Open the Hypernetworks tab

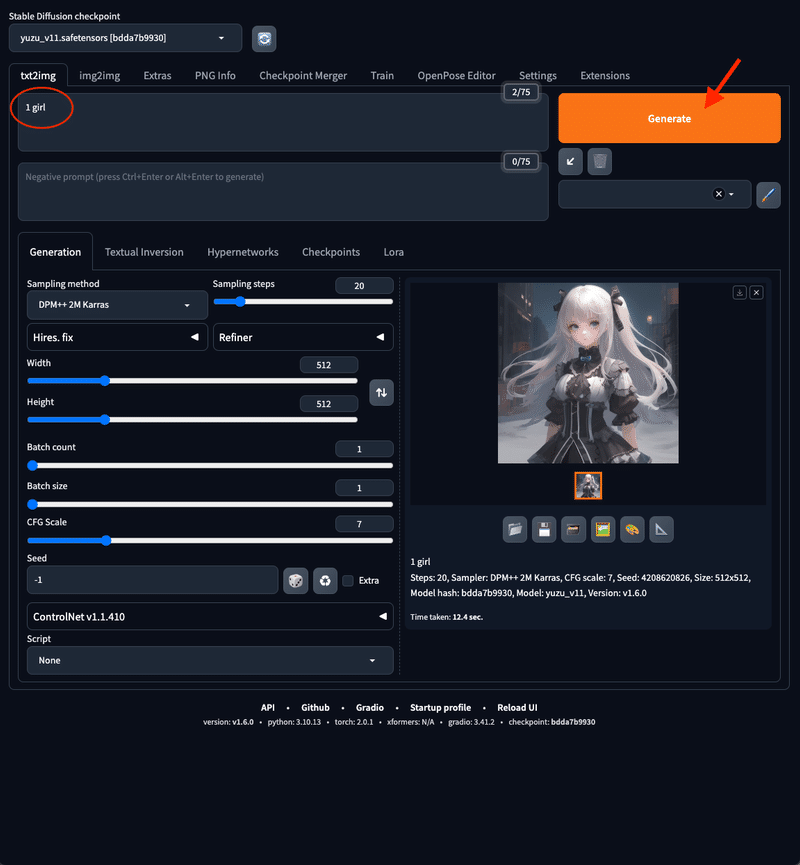(x=243, y=252)
